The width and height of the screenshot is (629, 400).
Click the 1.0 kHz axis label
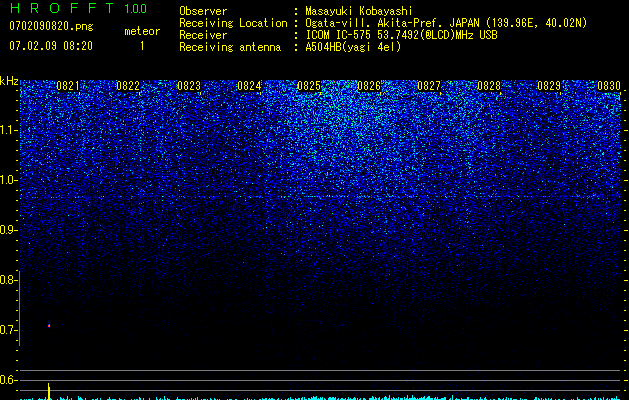[7, 181]
